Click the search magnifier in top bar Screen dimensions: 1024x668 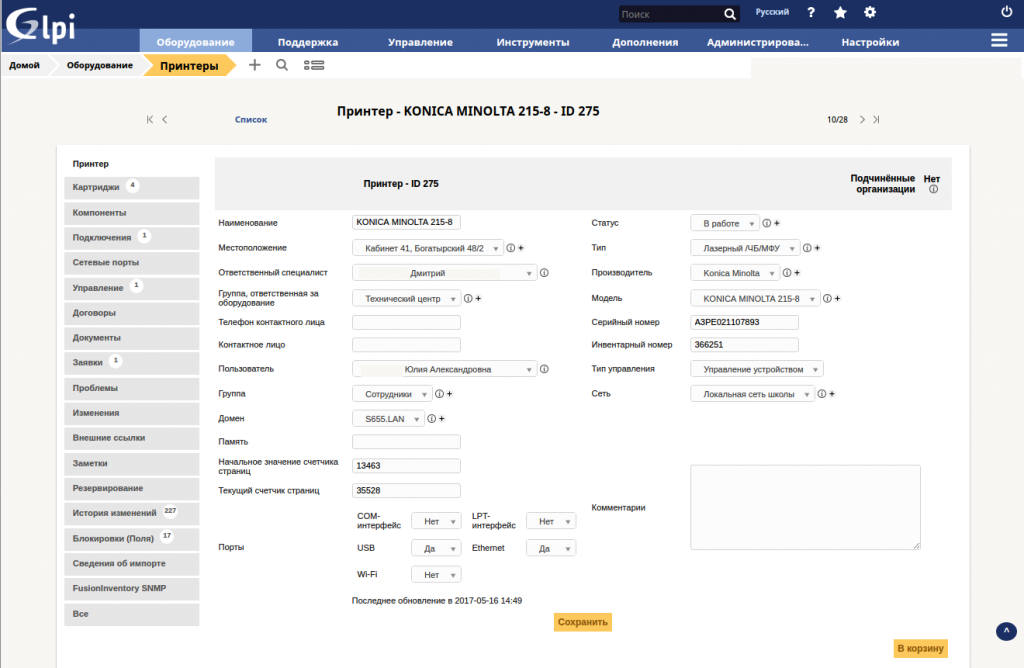[x=729, y=14]
